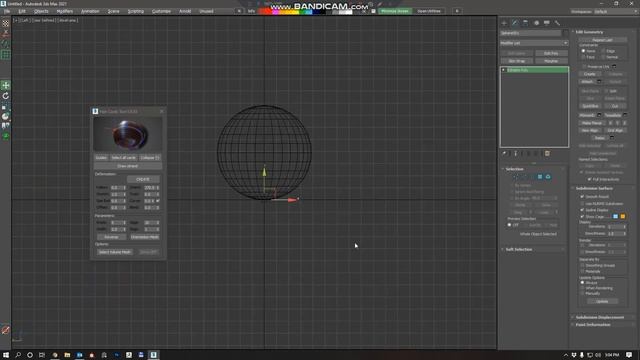Click Show End Result toggle icon
Screen dimensions: 640x360
tap(516, 153)
